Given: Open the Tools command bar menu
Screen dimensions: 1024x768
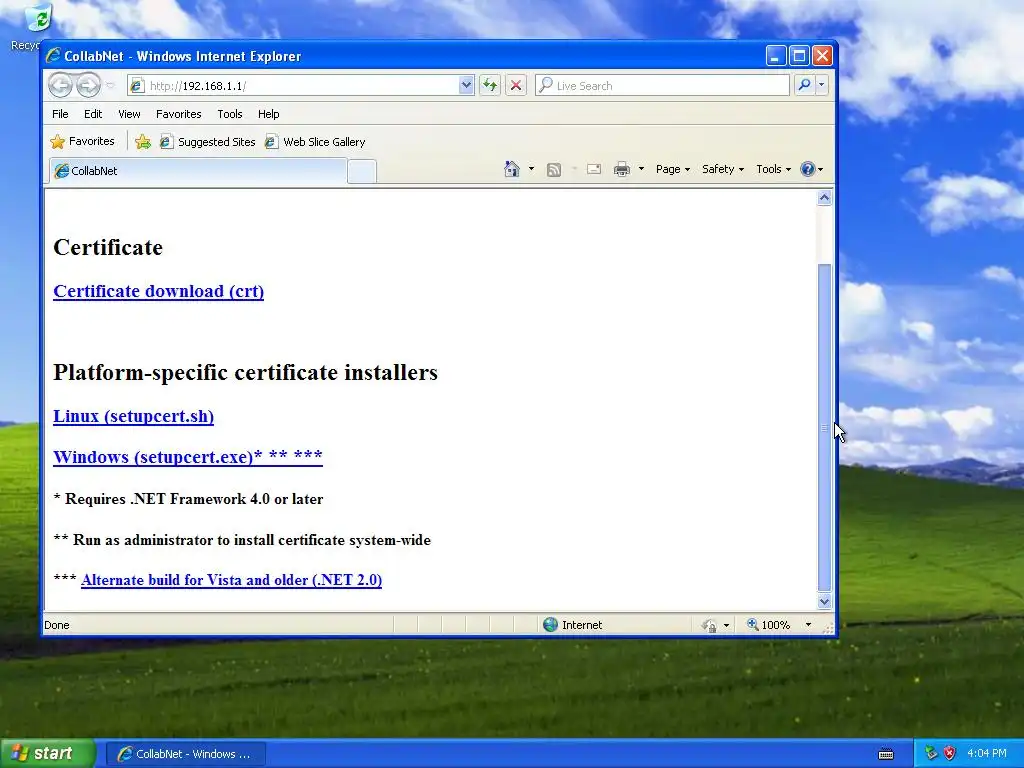Looking at the screenshot, I should pyautogui.click(x=773, y=169).
